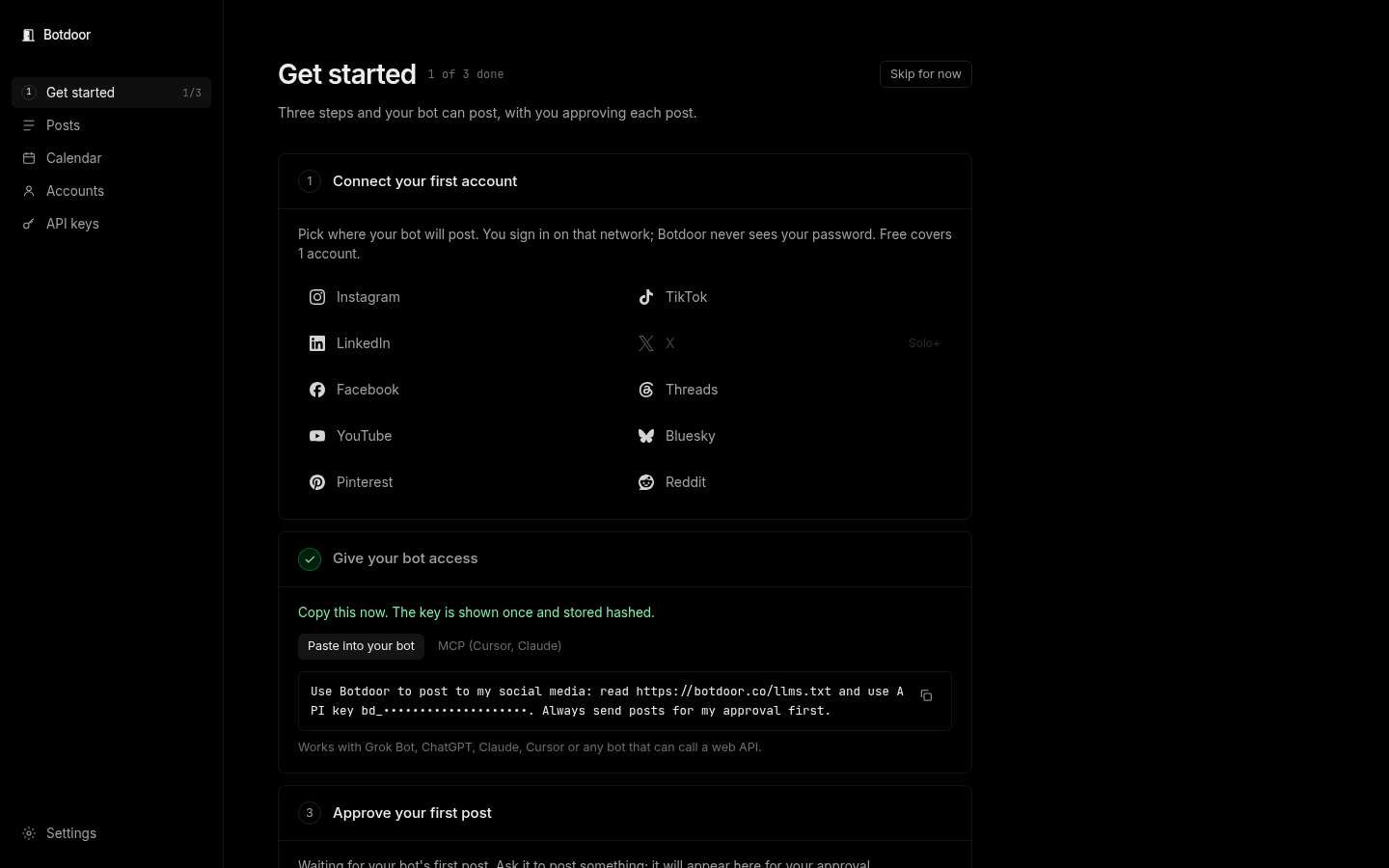This screenshot has width=1389, height=868.
Task: Connect using the YouTube icon
Action: coord(317,436)
